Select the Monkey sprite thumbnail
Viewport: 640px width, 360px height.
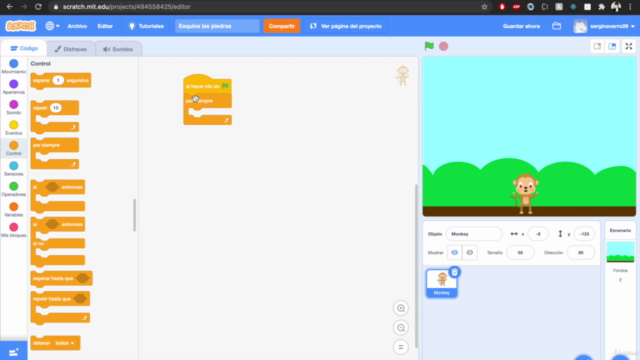[442, 283]
